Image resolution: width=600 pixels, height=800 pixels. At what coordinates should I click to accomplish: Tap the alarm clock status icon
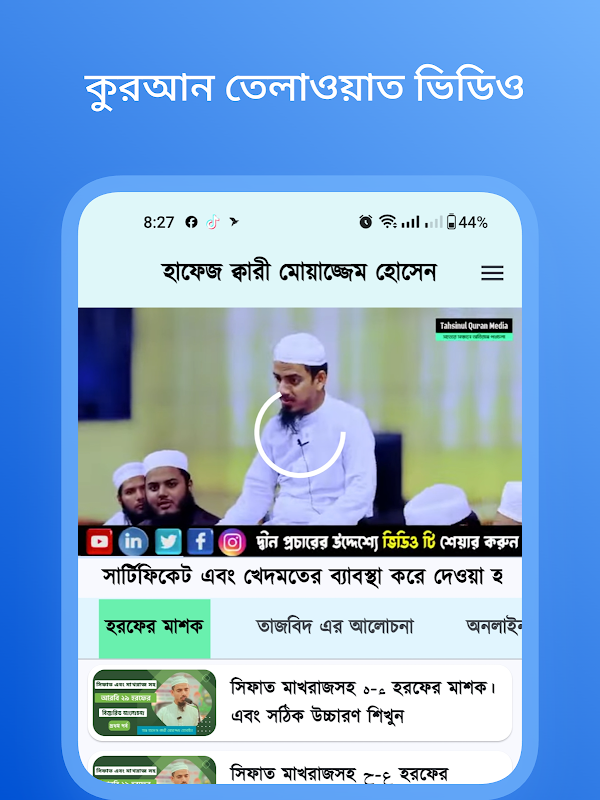click(365, 222)
